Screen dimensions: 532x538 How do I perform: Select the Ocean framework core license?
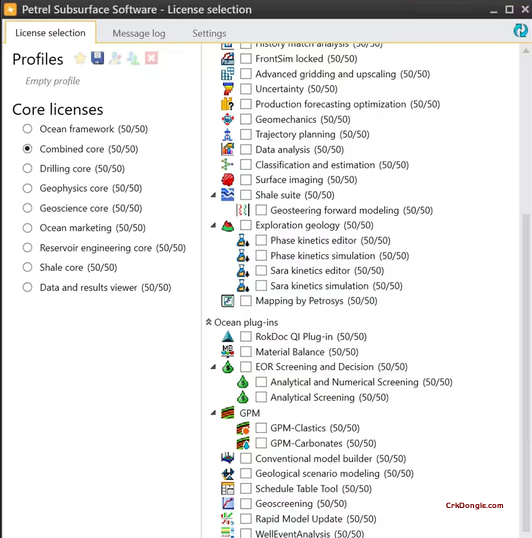click(27, 129)
